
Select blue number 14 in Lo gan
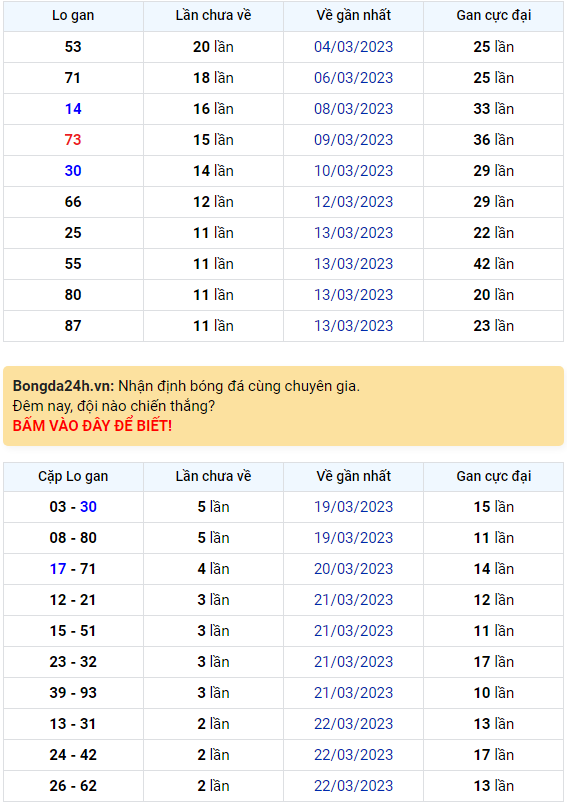coord(73,109)
